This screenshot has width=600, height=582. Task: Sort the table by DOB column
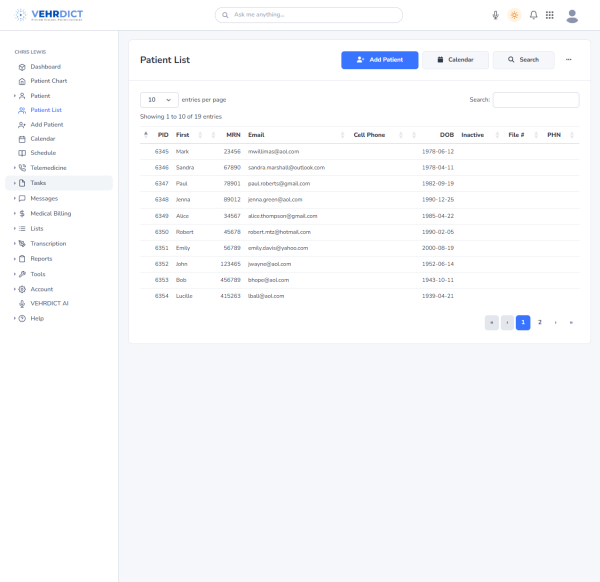pos(446,134)
